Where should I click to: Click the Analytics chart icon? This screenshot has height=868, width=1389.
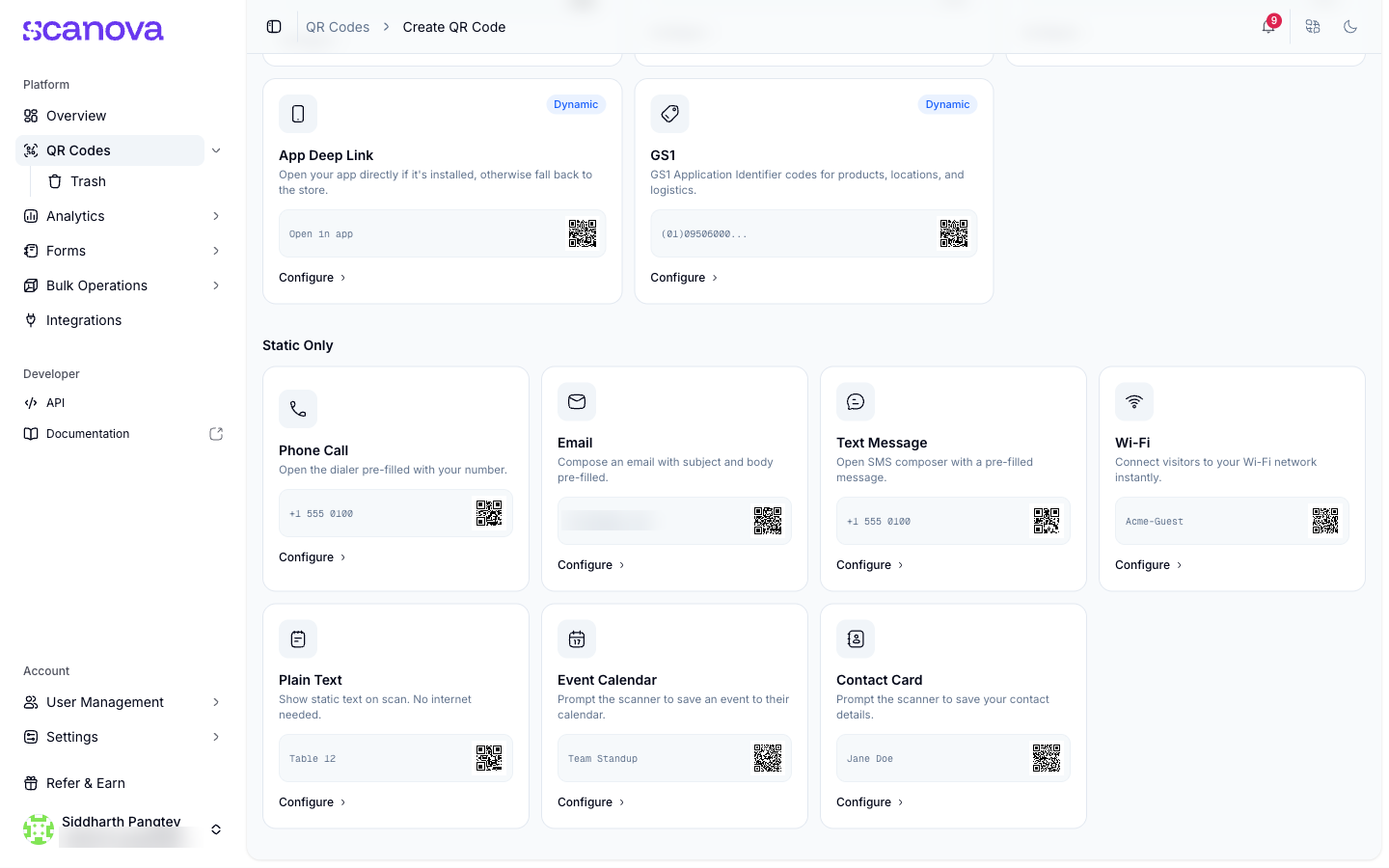[31, 216]
